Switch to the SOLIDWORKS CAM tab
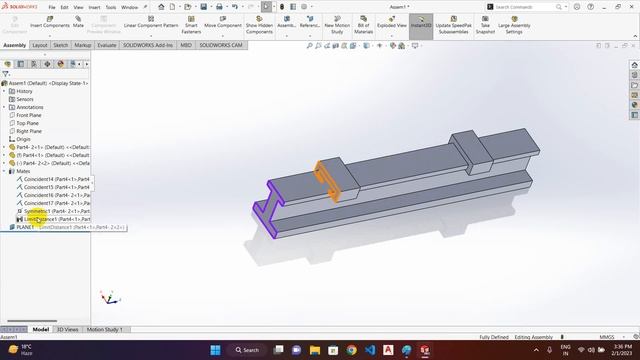 click(x=221, y=45)
